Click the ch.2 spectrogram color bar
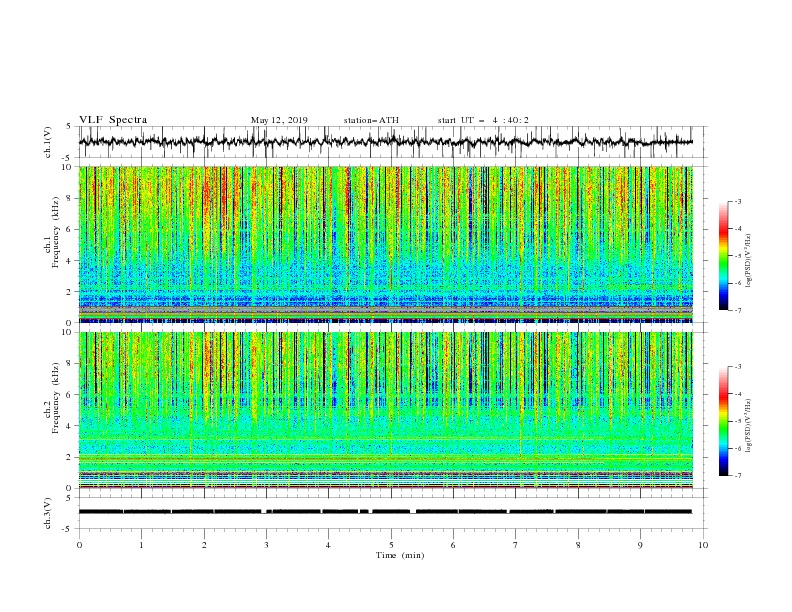The image size is (792, 612). [724, 421]
